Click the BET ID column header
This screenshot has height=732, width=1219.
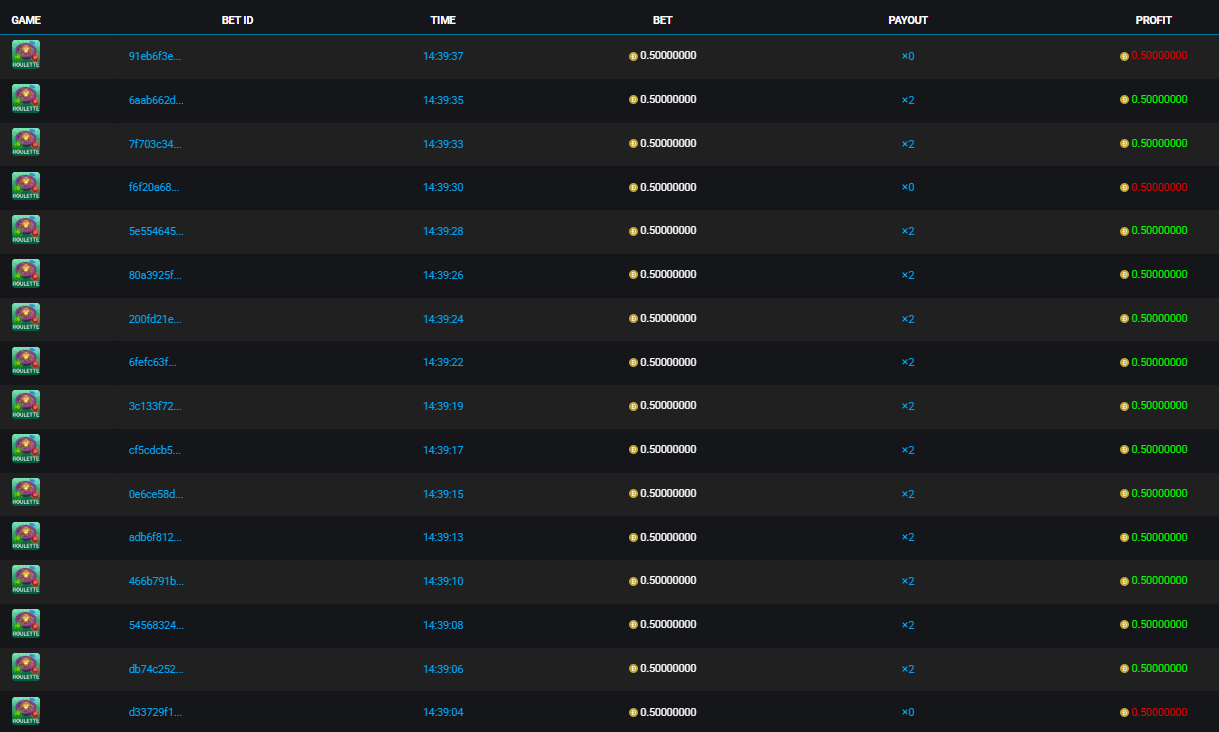[238, 20]
